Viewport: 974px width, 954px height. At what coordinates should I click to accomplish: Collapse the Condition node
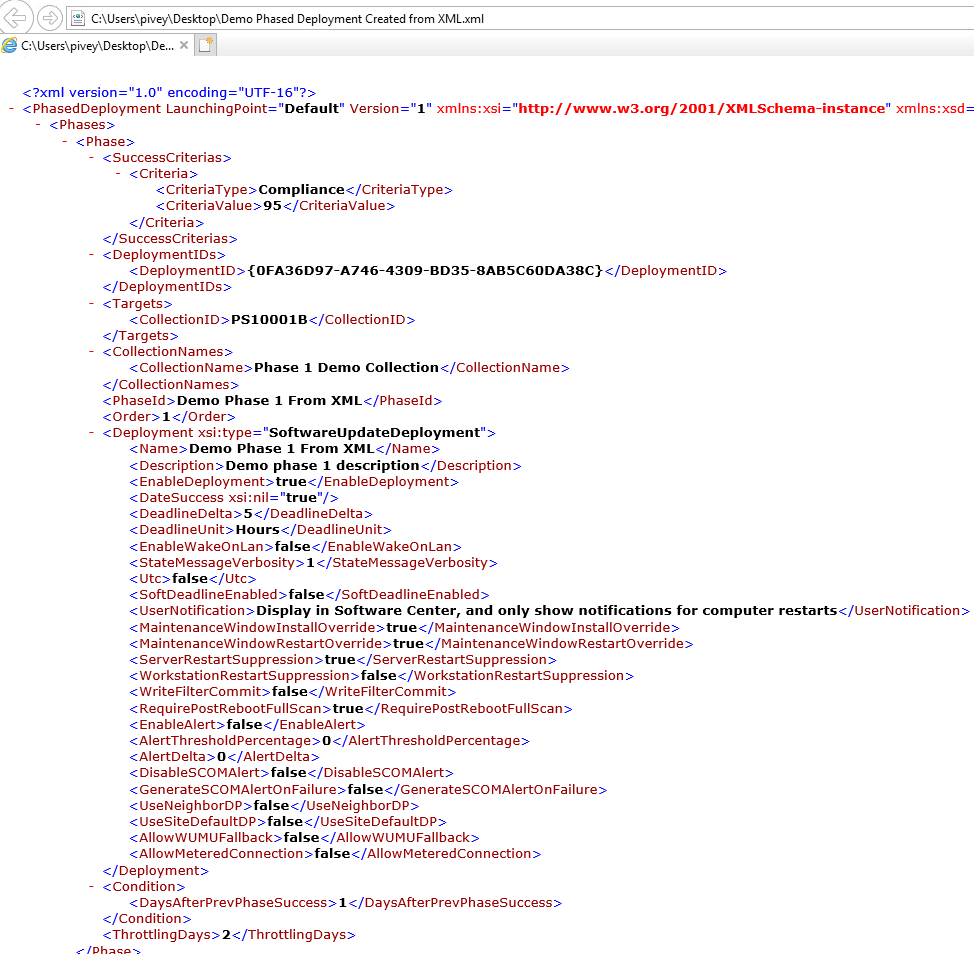[x=91, y=887]
